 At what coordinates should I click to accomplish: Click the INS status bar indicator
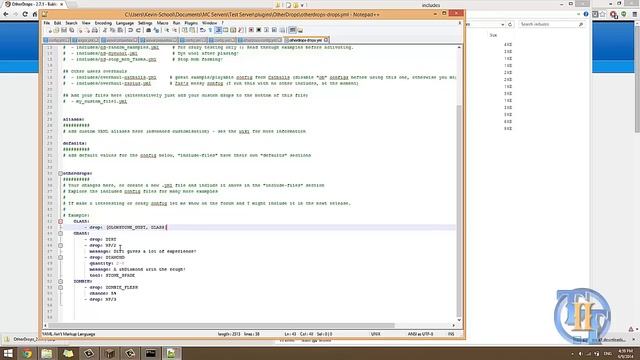pos(451,334)
